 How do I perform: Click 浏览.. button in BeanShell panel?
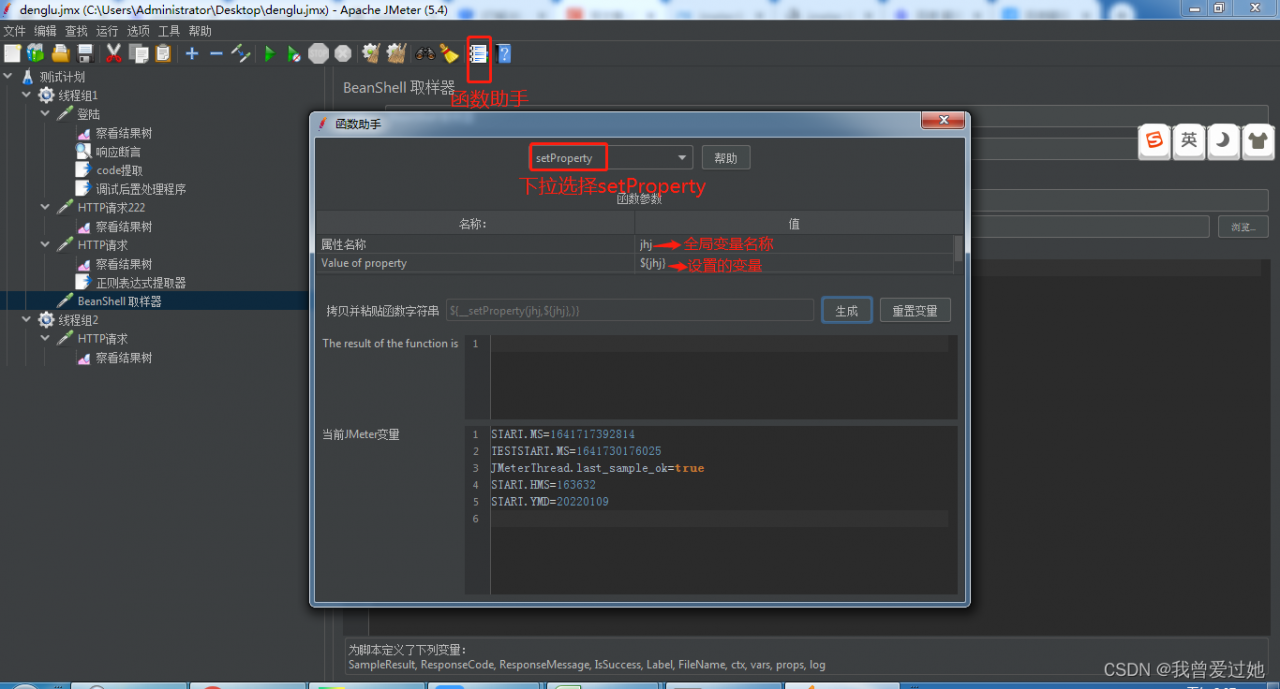[1243, 227]
